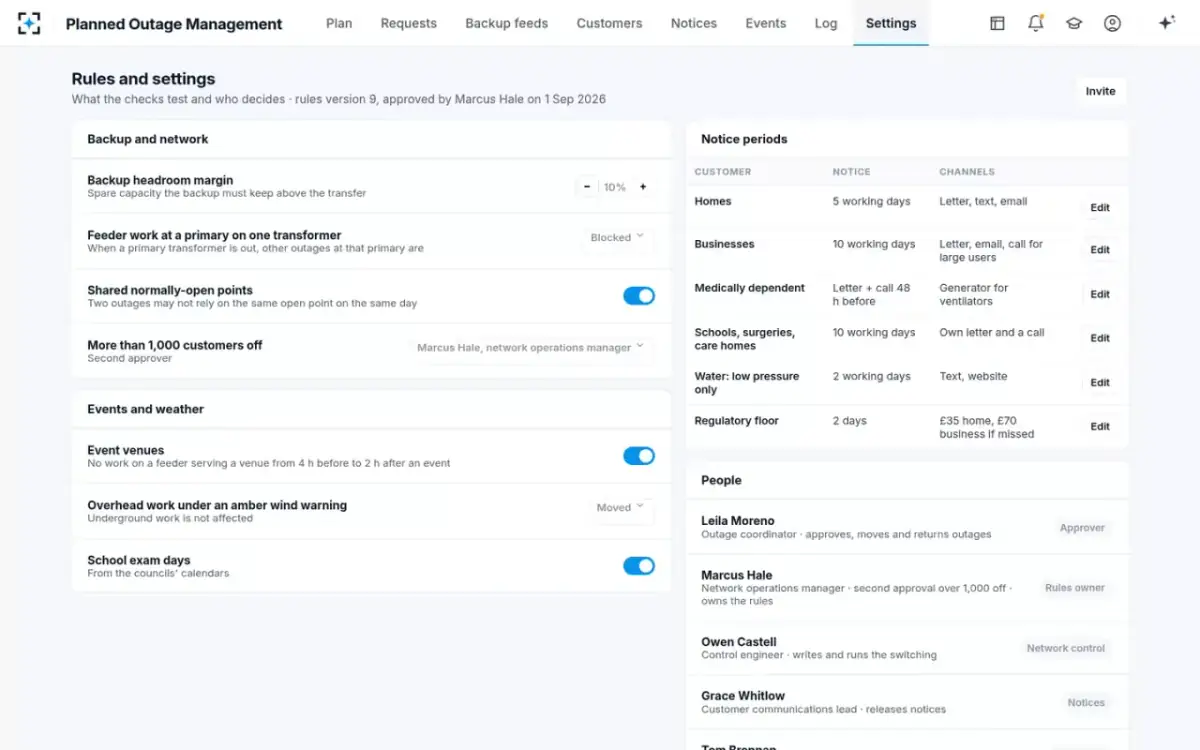Click the '5 working days' notice cell
This screenshot has height=750, width=1200.
click(x=872, y=201)
